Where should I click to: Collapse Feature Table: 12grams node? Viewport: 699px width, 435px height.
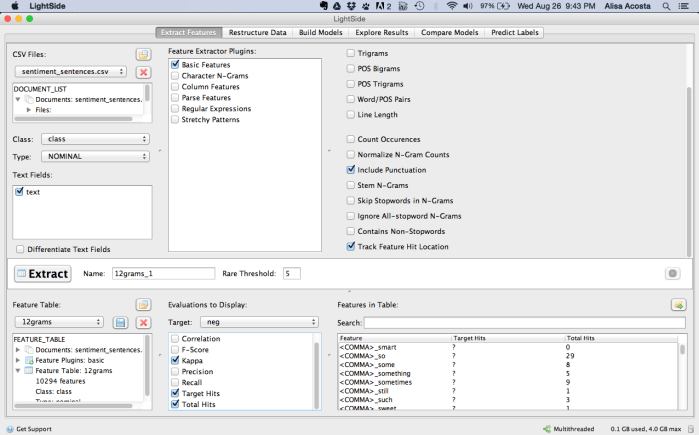coord(18,370)
